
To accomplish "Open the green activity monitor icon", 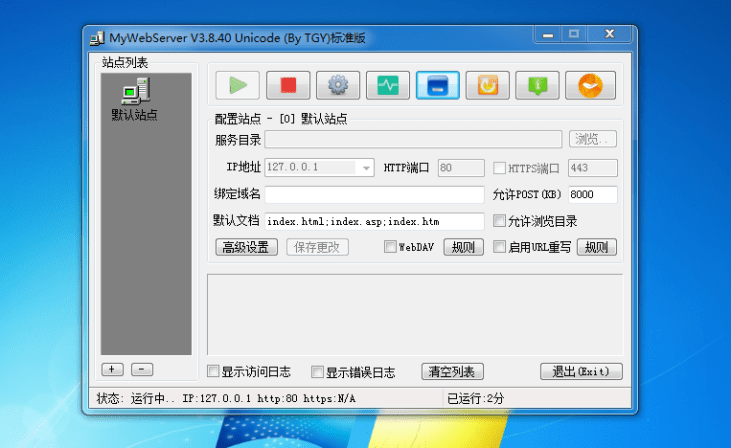I will click(388, 85).
